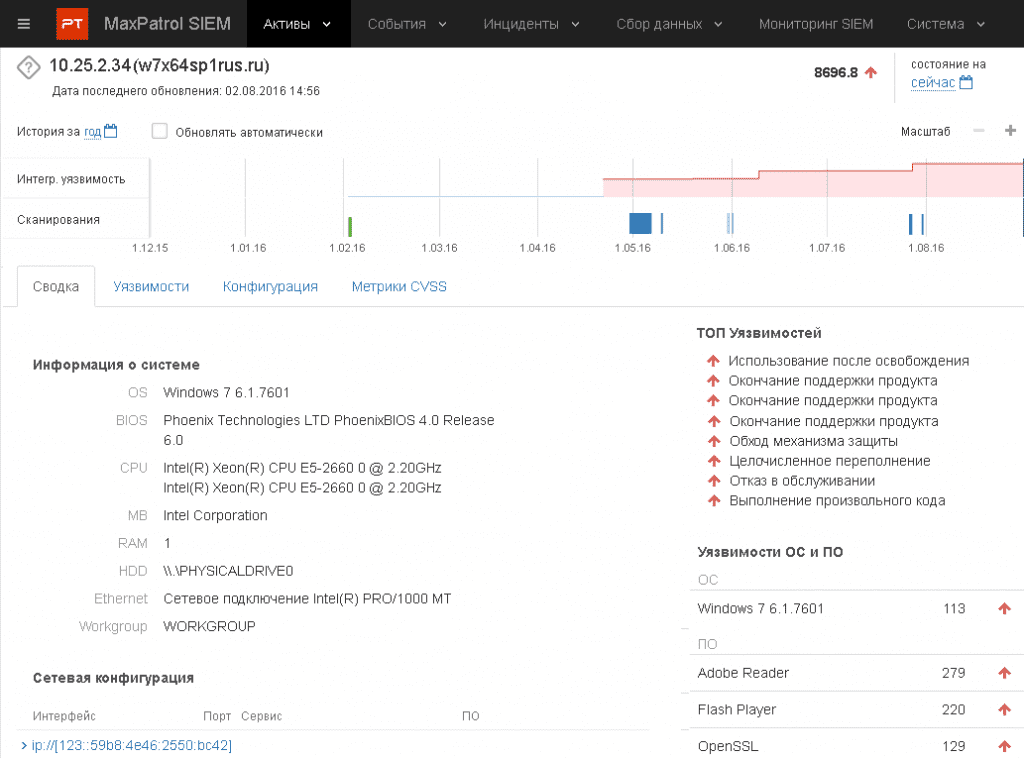Screen dimensions: 1024x758
Task: Open the calendar icon next to 'год'
Action: coord(111,131)
